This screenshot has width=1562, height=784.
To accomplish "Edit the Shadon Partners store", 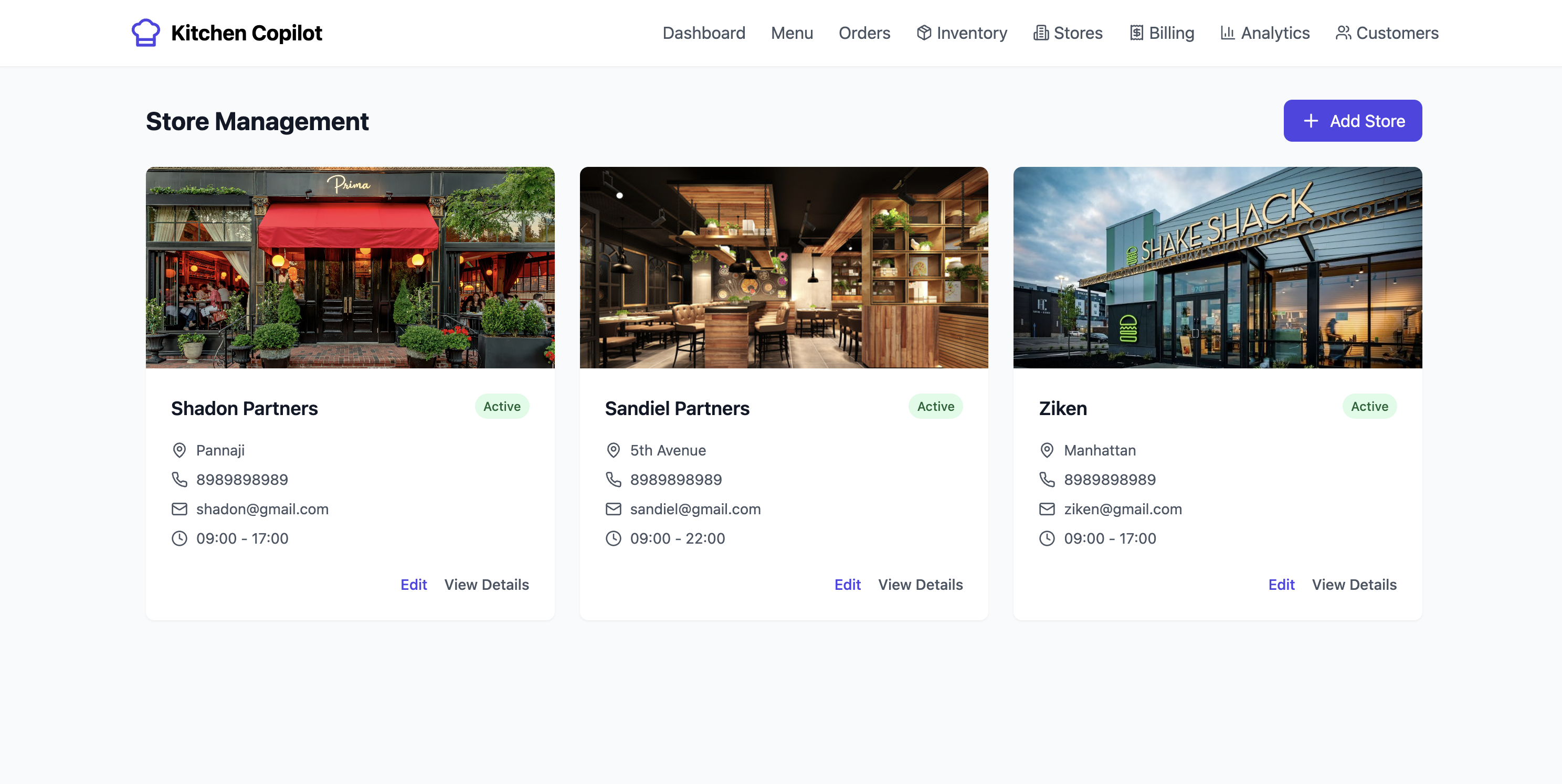I will pos(414,585).
